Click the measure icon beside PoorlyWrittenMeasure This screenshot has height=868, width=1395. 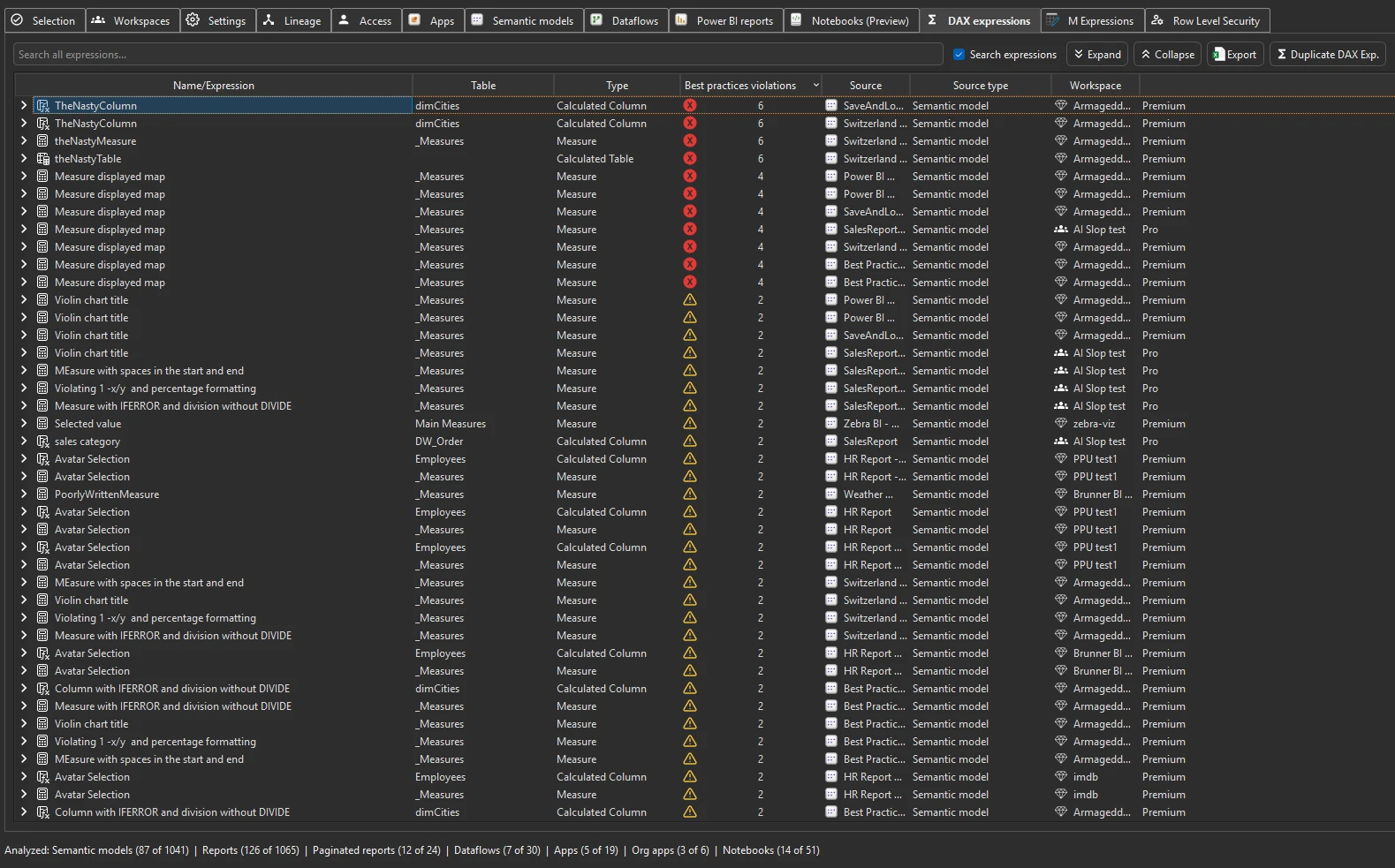pyautogui.click(x=42, y=494)
